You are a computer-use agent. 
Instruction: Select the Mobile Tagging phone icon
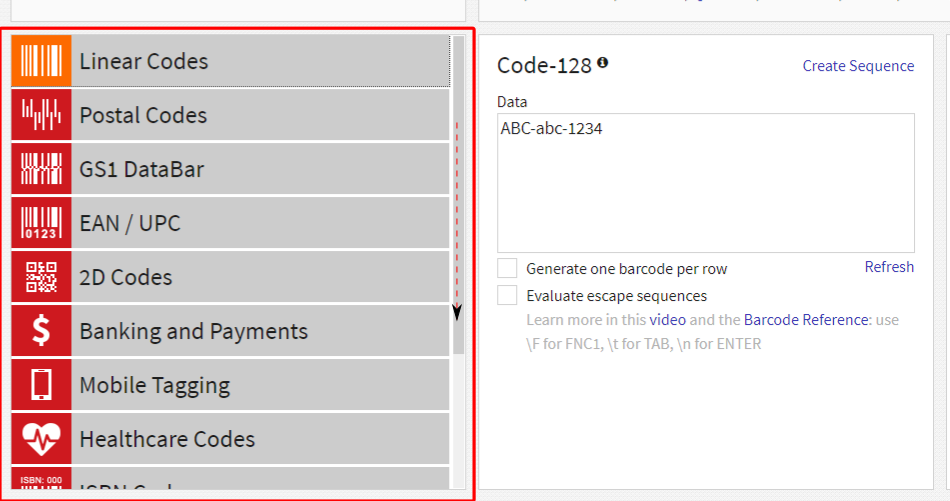point(41,385)
